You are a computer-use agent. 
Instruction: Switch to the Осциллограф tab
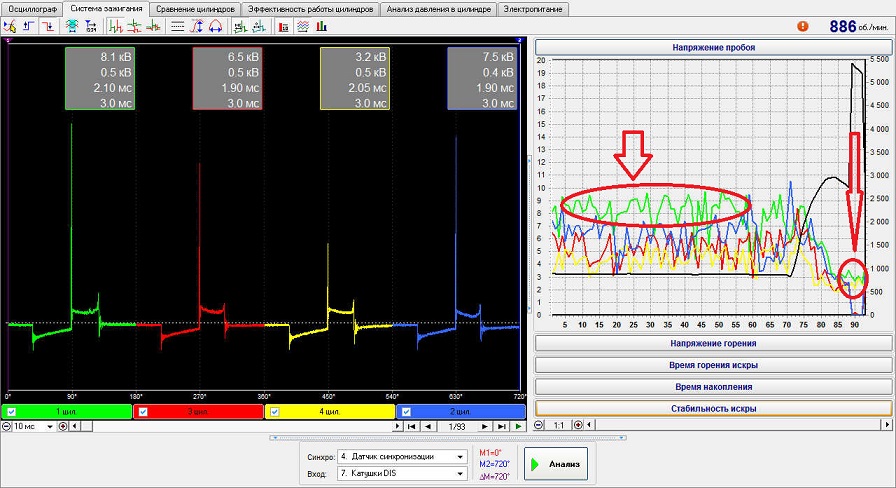tap(33, 9)
